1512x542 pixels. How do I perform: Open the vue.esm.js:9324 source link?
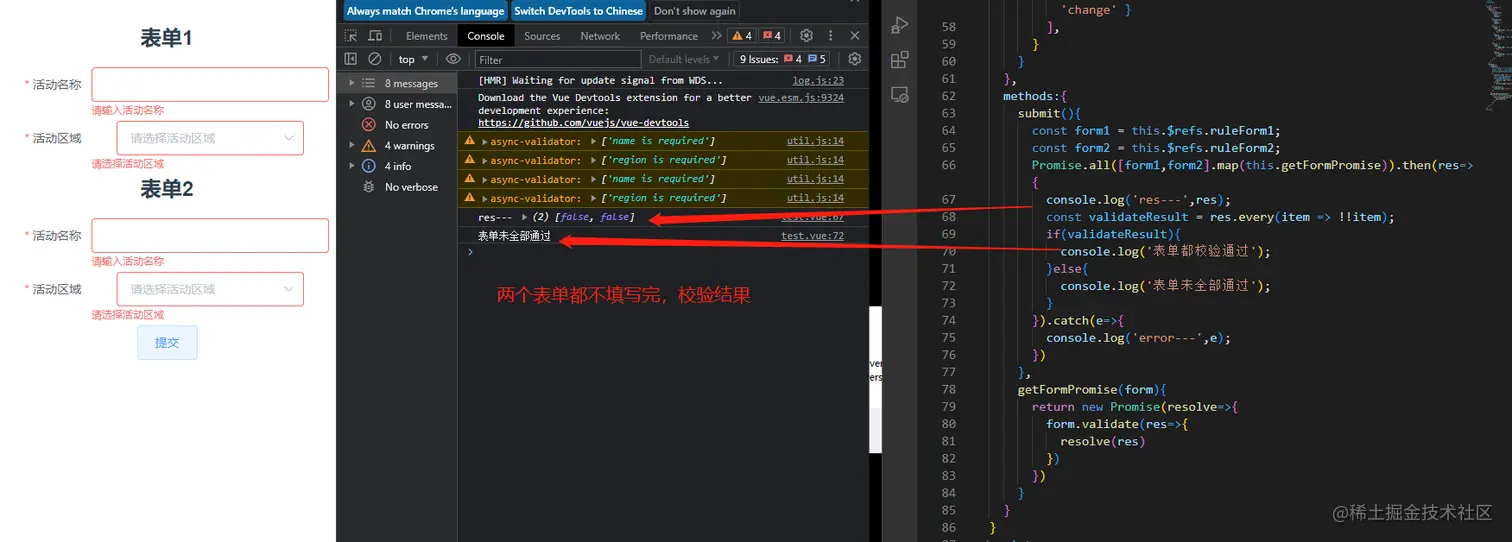(801, 98)
